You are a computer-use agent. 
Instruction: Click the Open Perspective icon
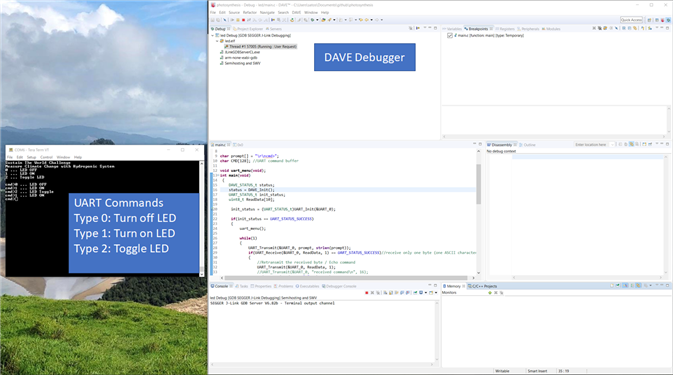coord(649,20)
